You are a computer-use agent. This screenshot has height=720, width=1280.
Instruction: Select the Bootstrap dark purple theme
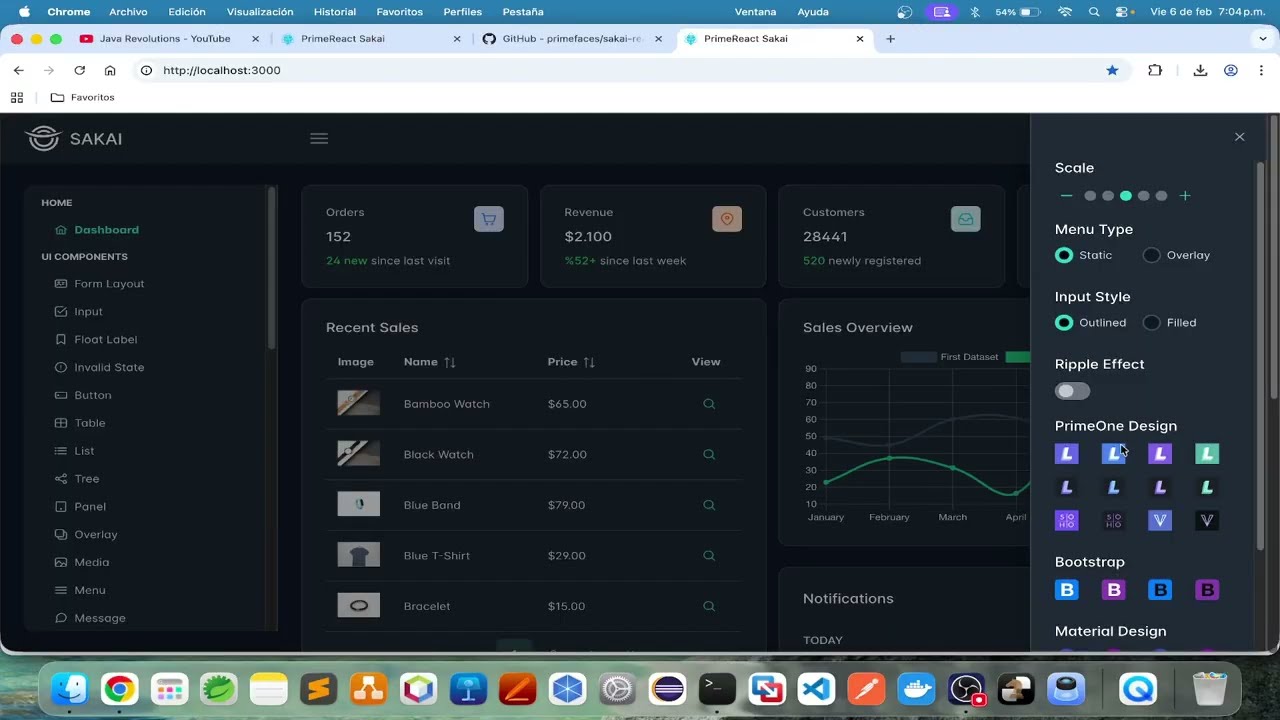[1207, 590]
